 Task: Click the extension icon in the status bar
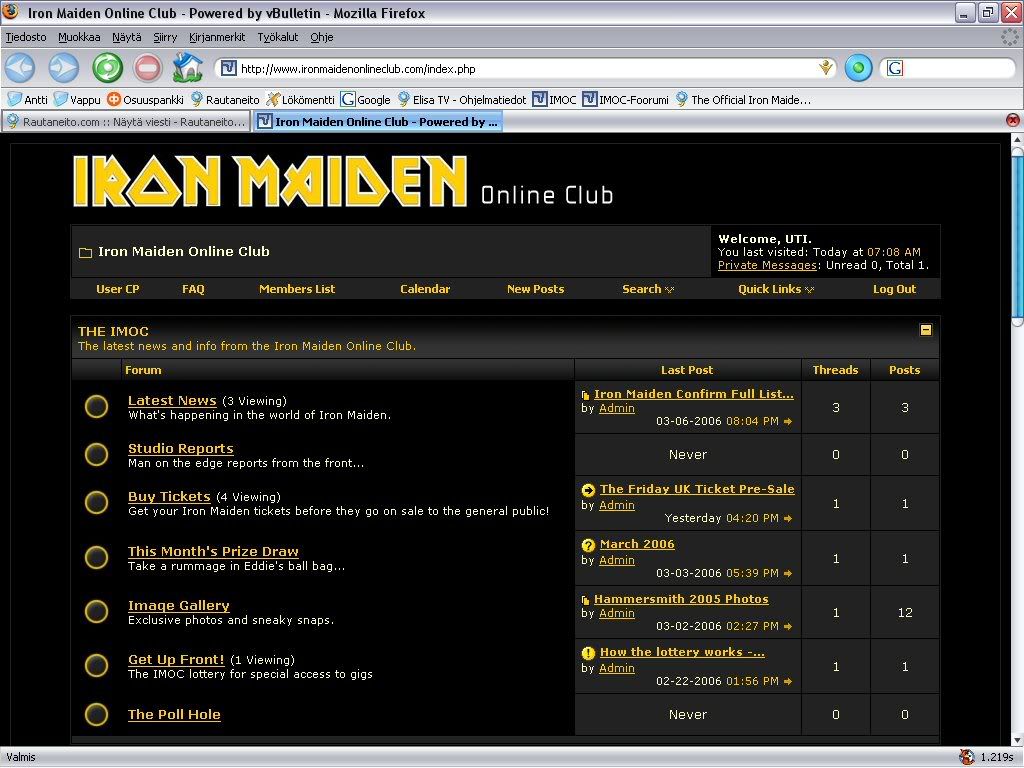(x=967, y=757)
